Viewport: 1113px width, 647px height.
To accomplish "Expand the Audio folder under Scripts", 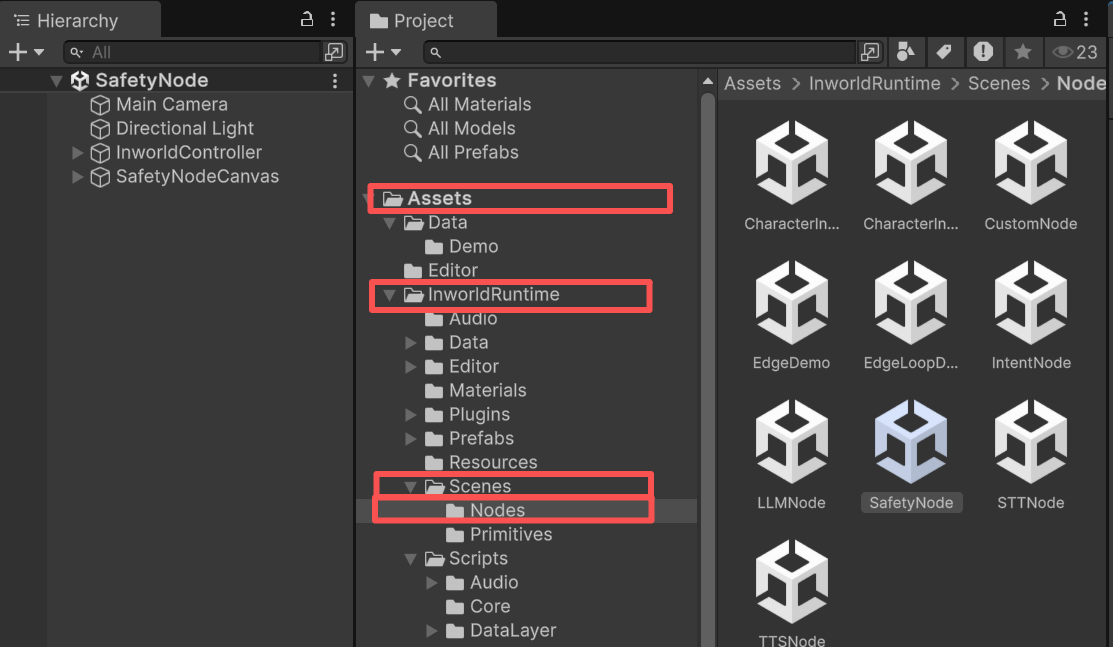I will tap(431, 583).
